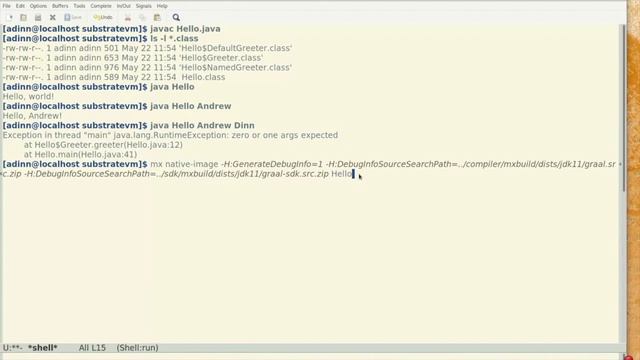640x360 pixels.
Task: Click the X kill-buffer toolbar icon
Action: click(x=53, y=18)
